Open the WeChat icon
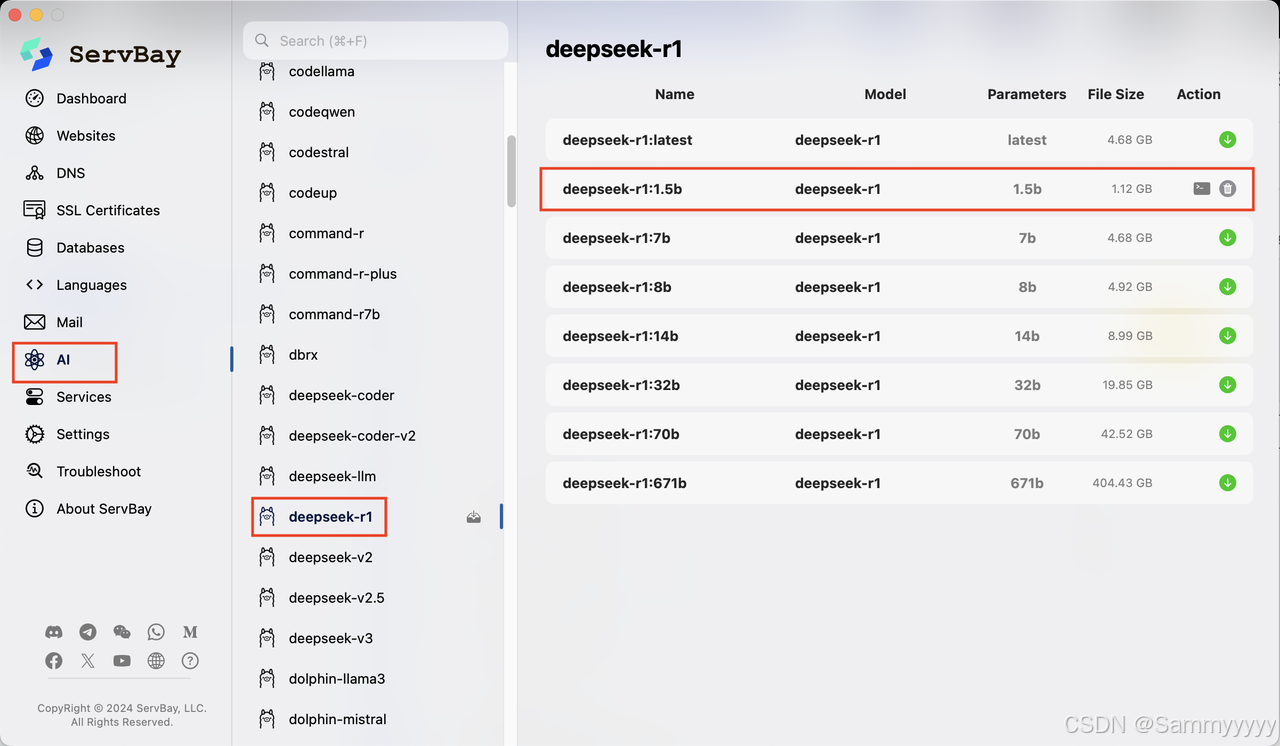This screenshot has height=746, width=1280. click(x=122, y=632)
